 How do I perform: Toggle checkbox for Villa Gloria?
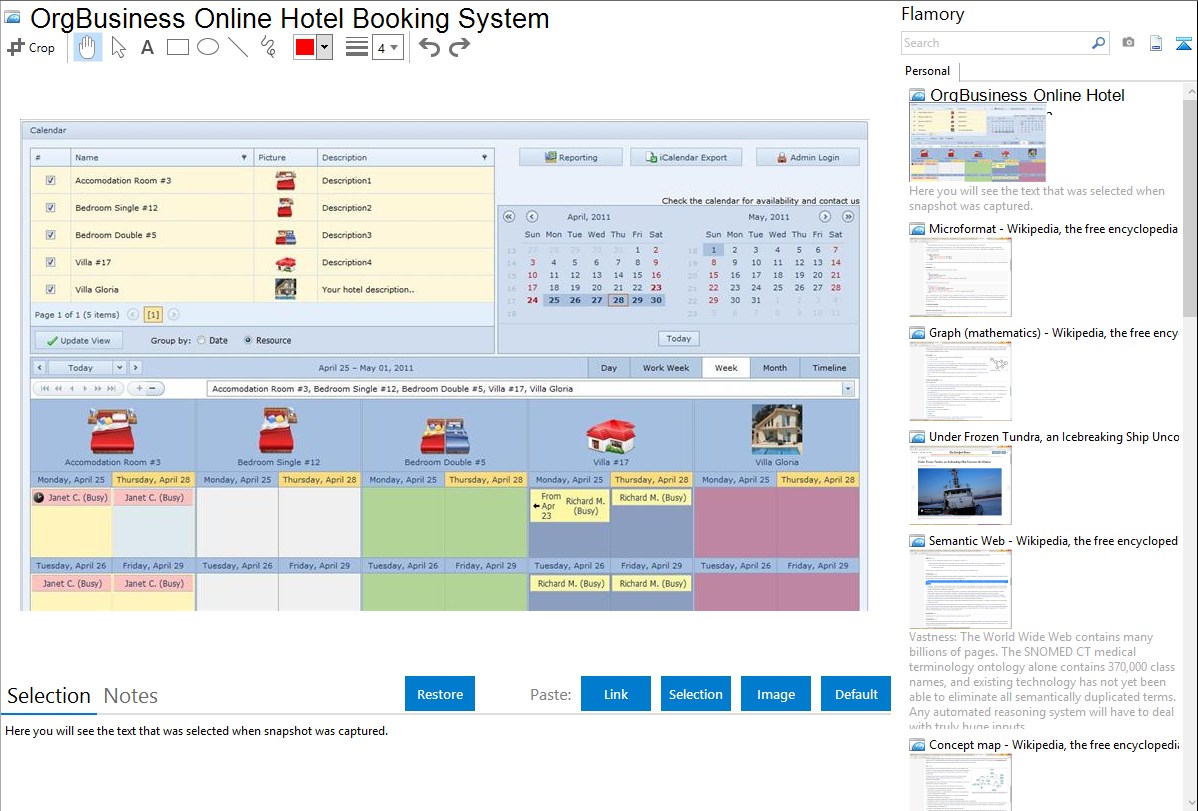pyautogui.click(x=50, y=290)
